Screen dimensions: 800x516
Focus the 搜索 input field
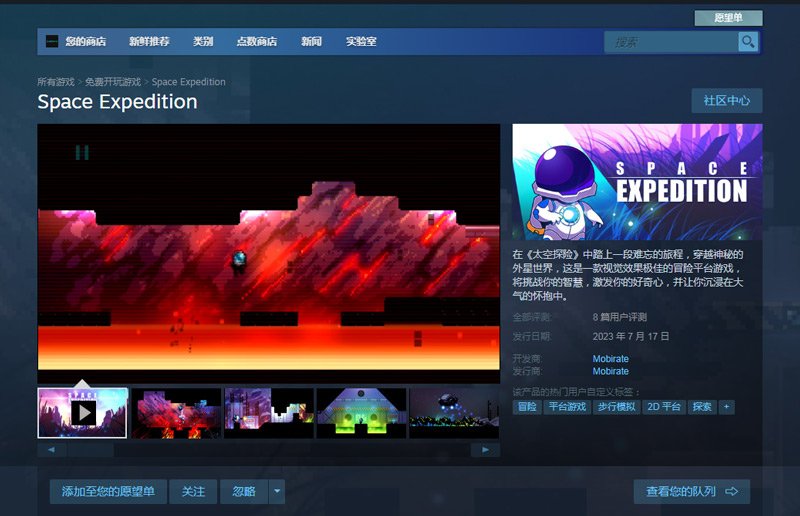pos(671,42)
